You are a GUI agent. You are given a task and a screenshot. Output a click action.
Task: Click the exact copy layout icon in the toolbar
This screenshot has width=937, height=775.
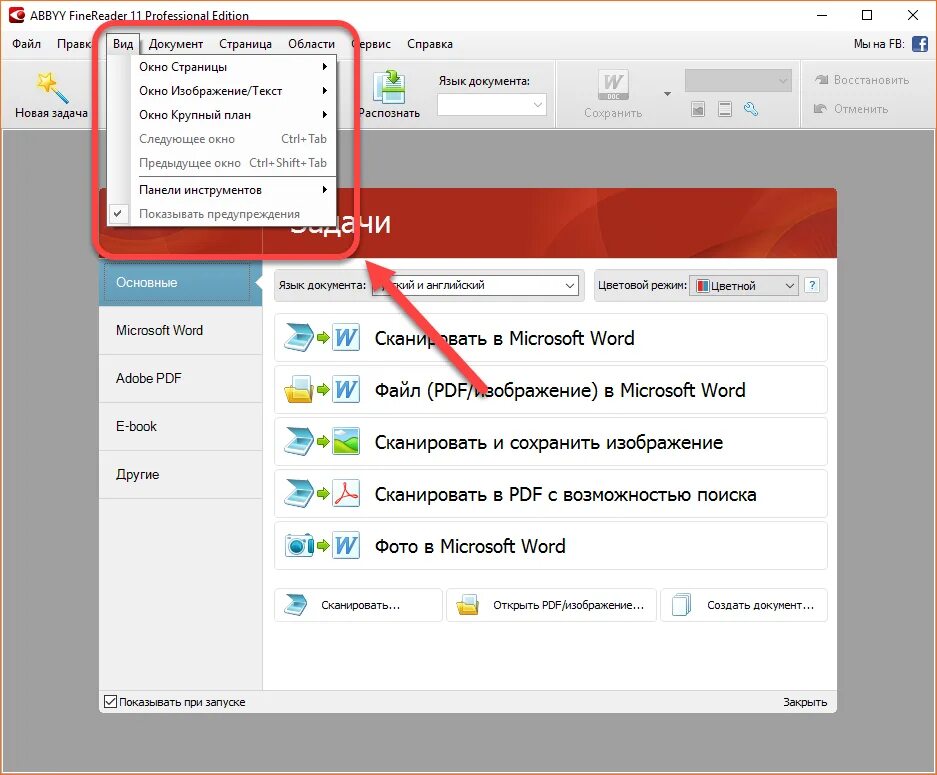tap(698, 109)
